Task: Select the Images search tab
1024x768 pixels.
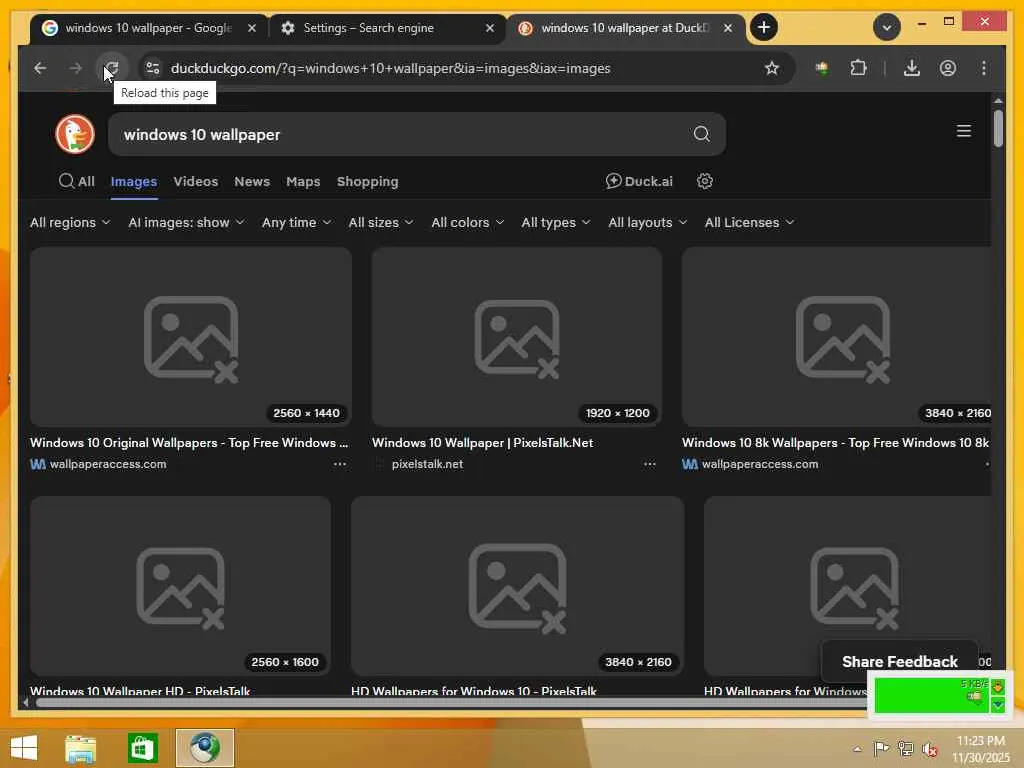Action: pyautogui.click(x=134, y=182)
